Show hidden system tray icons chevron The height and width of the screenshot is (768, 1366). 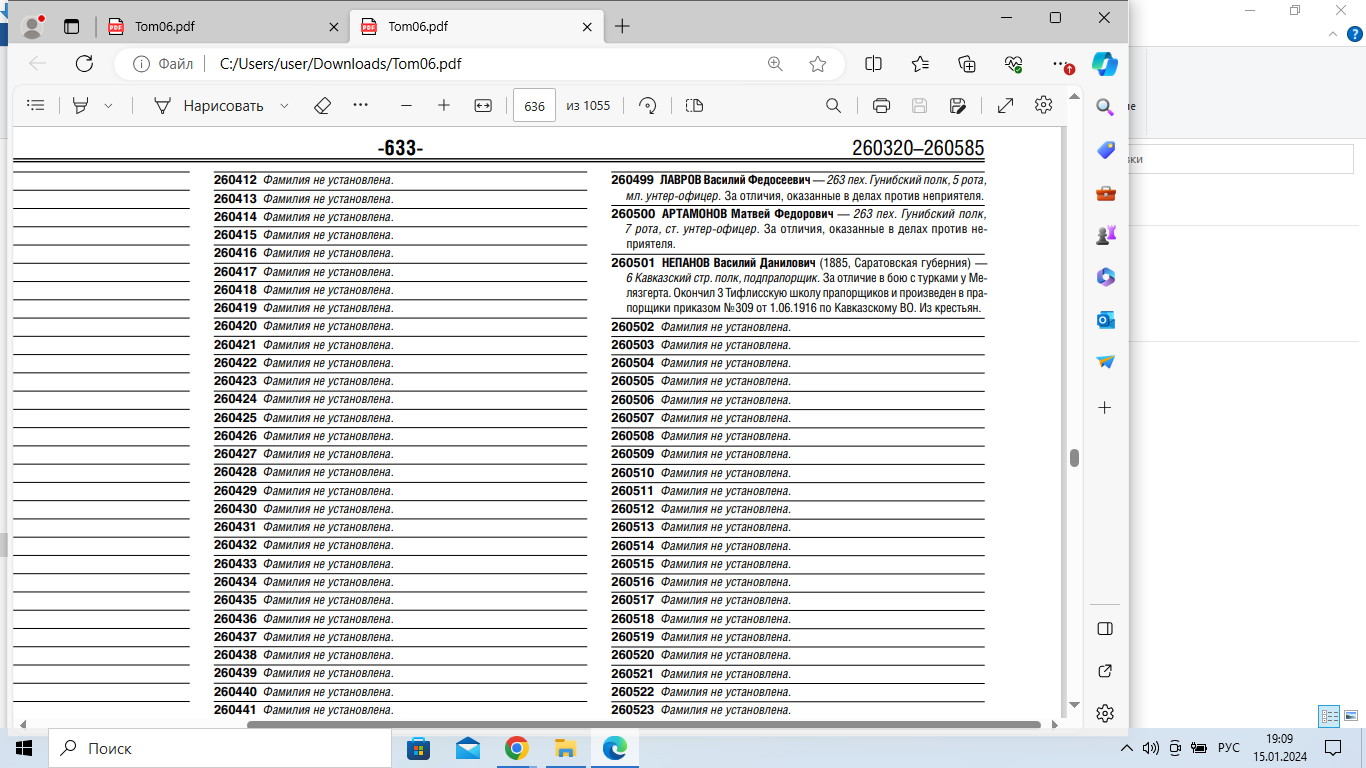1126,748
